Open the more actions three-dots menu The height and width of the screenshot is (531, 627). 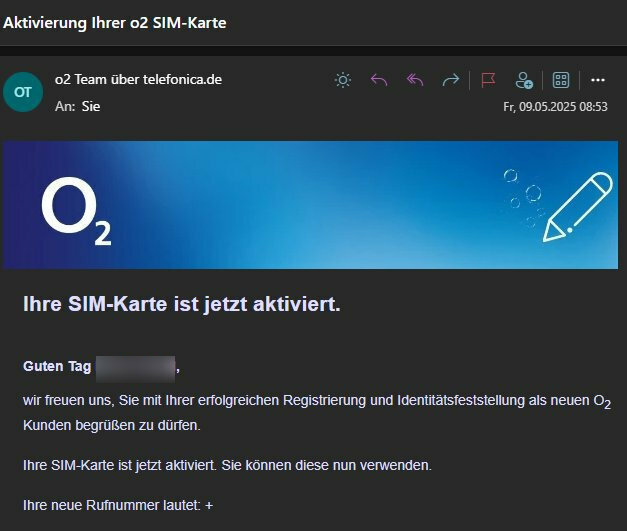click(x=598, y=80)
